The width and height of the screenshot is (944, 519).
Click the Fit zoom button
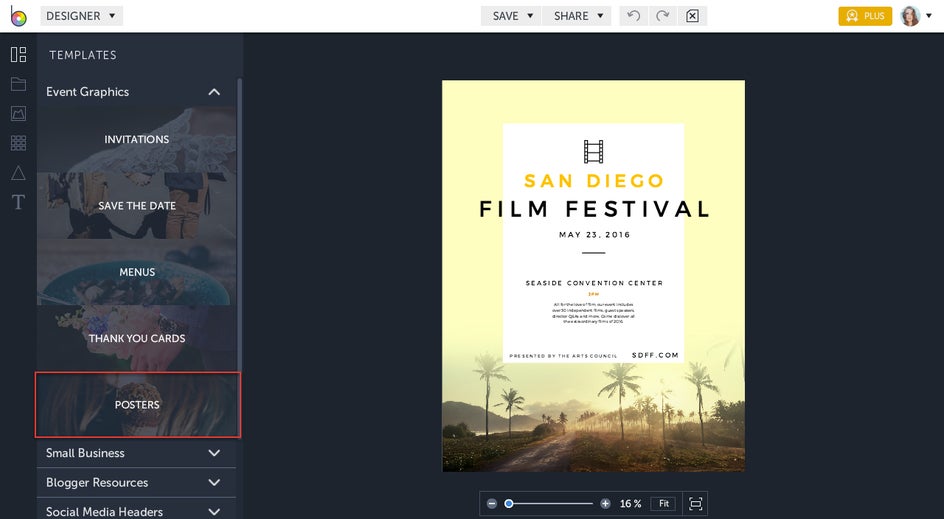663,503
